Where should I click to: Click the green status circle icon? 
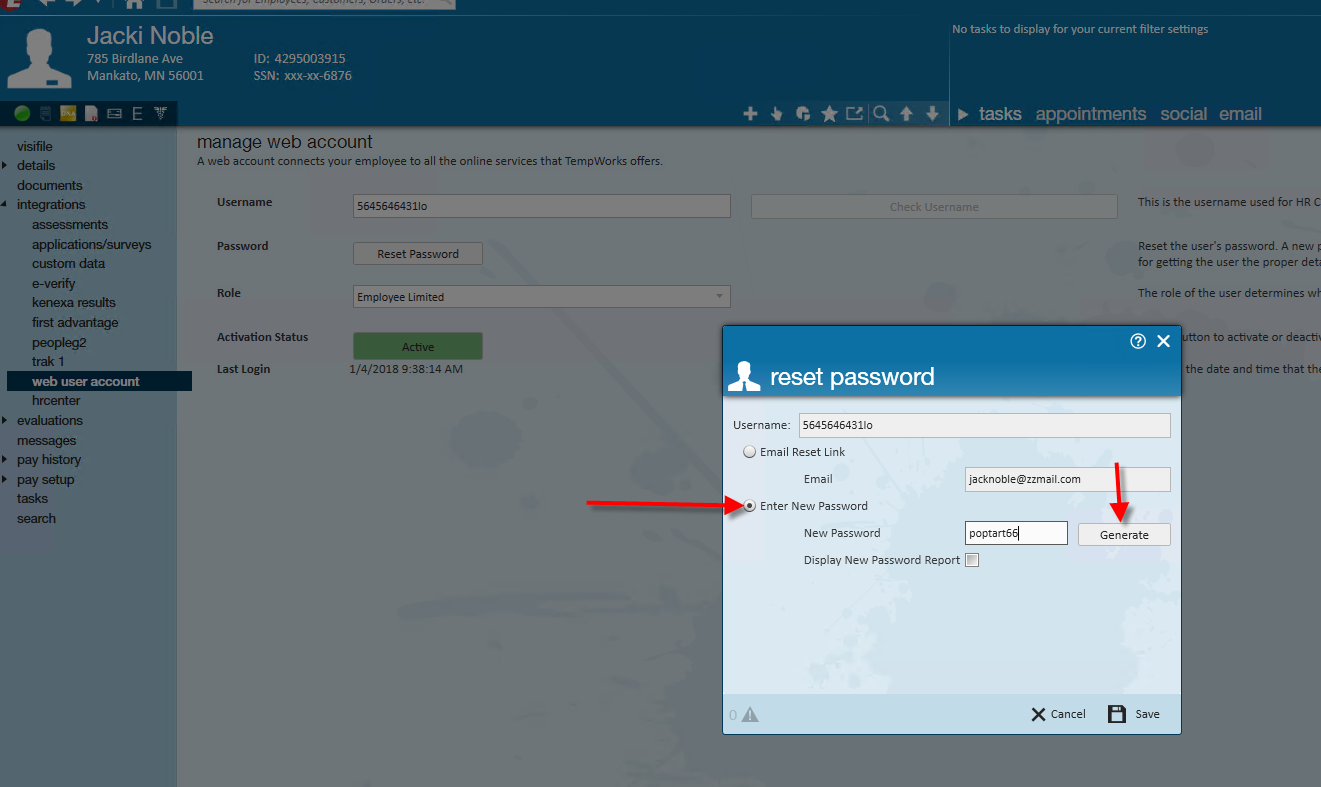tap(22, 114)
